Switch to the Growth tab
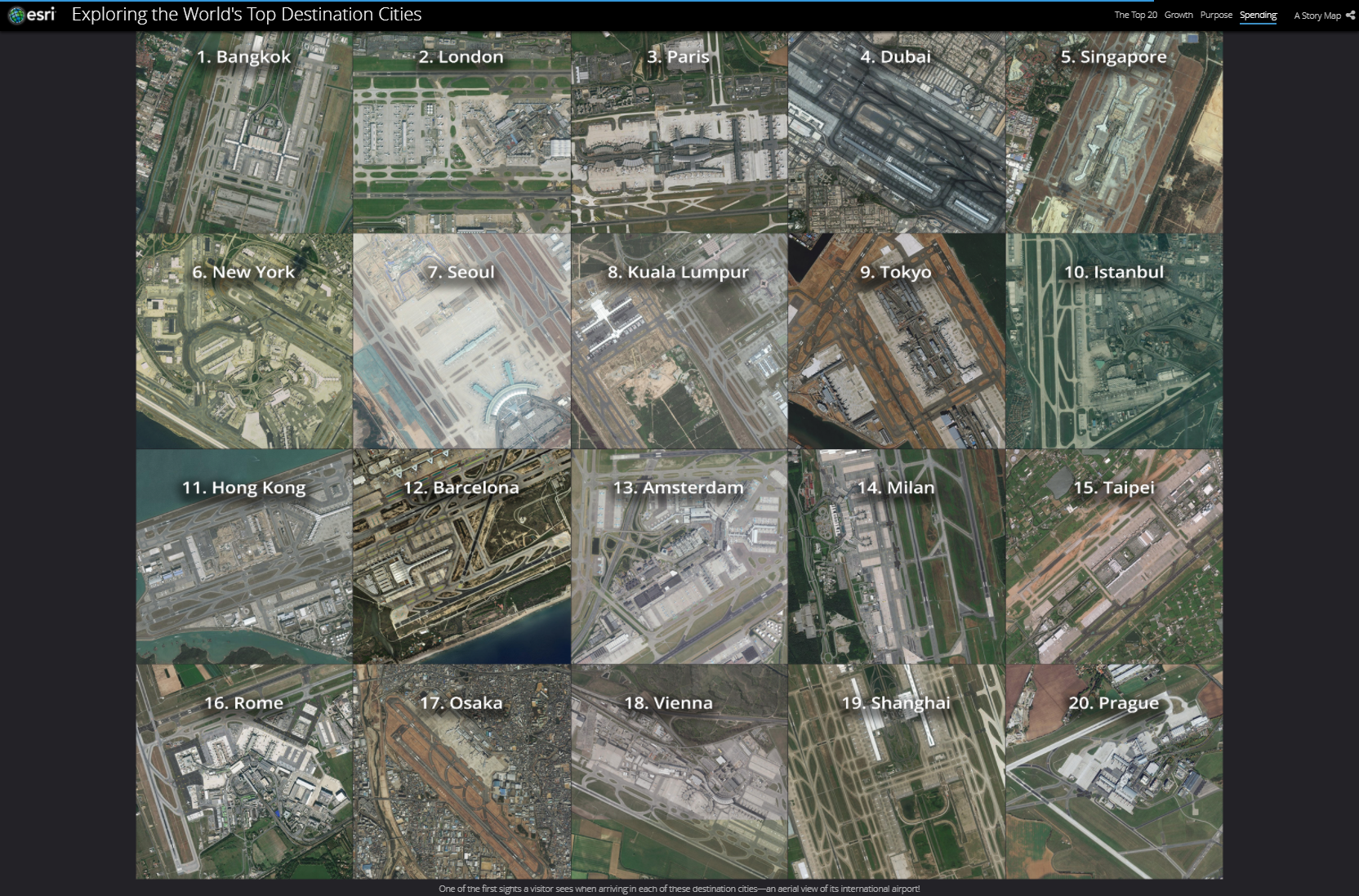Image resolution: width=1359 pixels, height=896 pixels. pos(1178,15)
